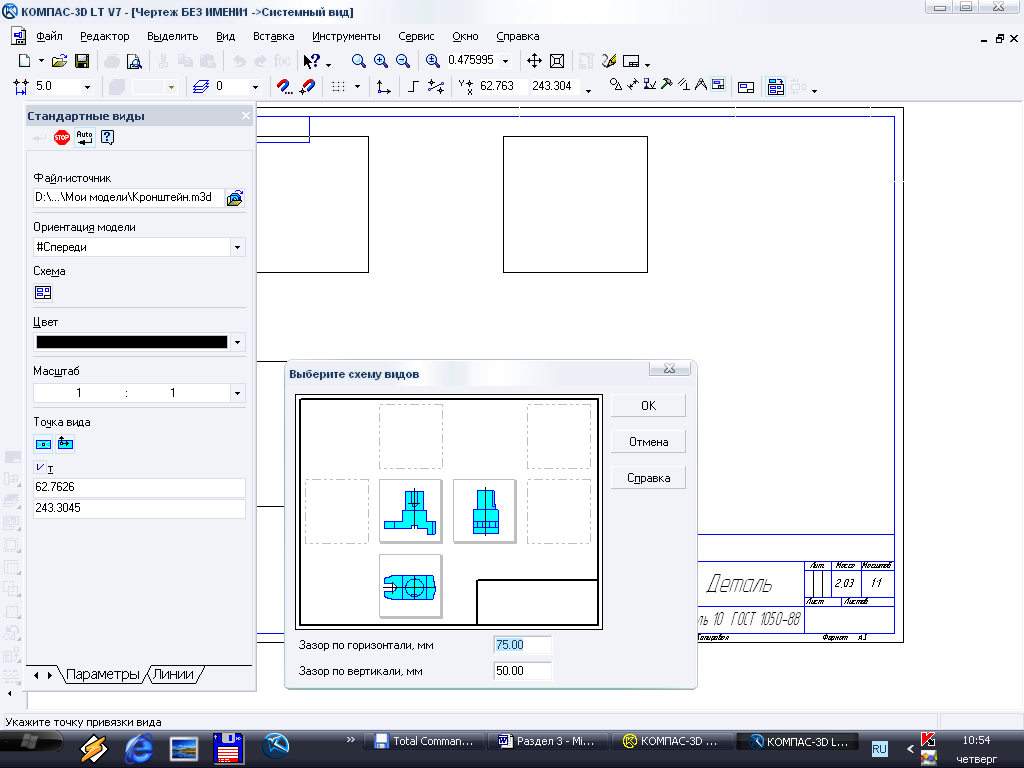Click the Stop command icon in panel
1024x768 pixels.
click(x=61, y=137)
